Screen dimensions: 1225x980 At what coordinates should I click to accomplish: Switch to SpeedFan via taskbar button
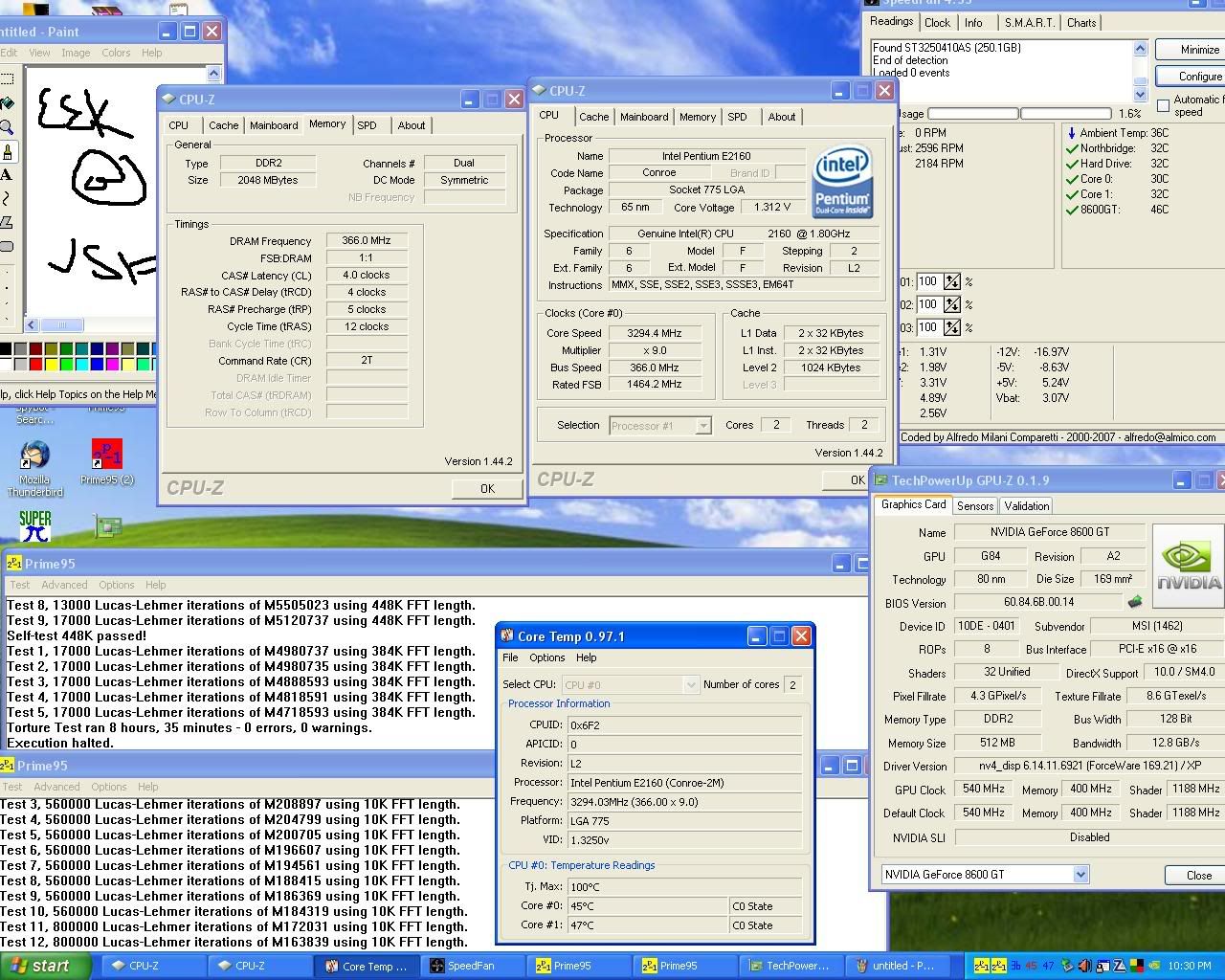[472, 966]
